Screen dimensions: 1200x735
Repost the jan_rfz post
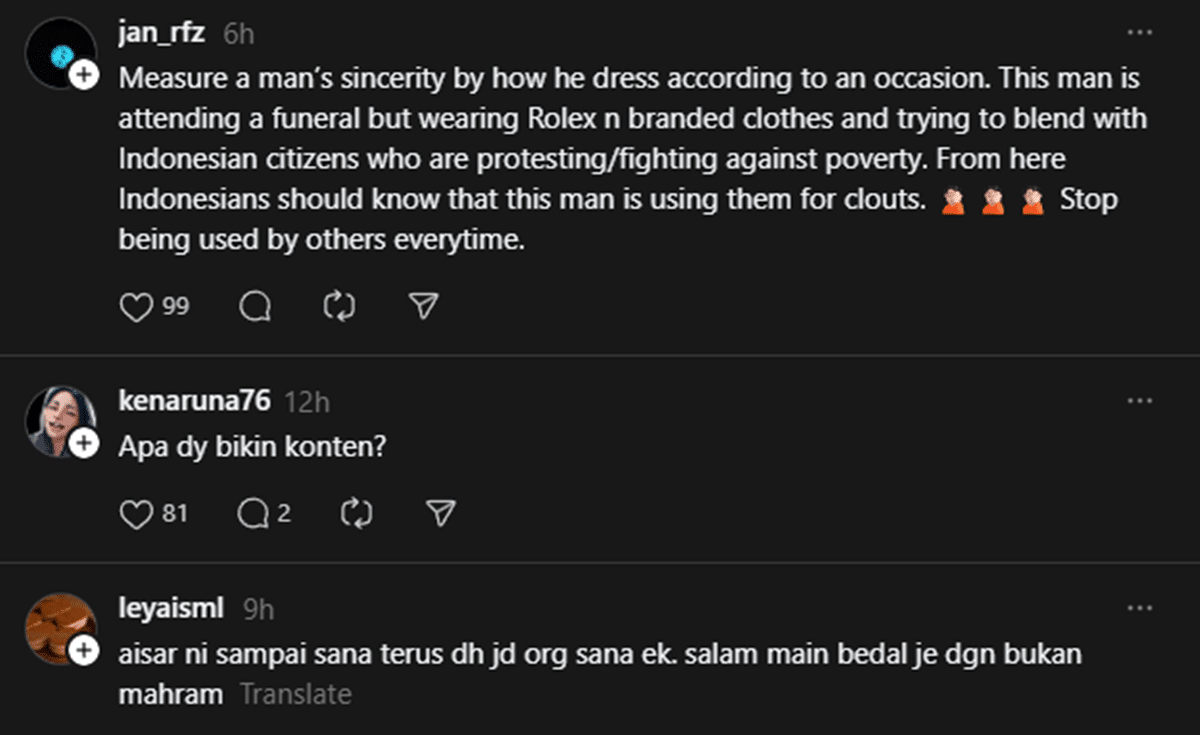click(340, 307)
